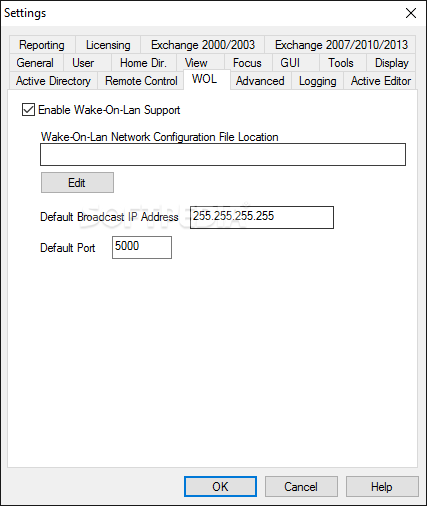Viewport: 427px width, 506px height.
Task: Select the Exchange 2000/2003 tab
Action: [x=203, y=45]
